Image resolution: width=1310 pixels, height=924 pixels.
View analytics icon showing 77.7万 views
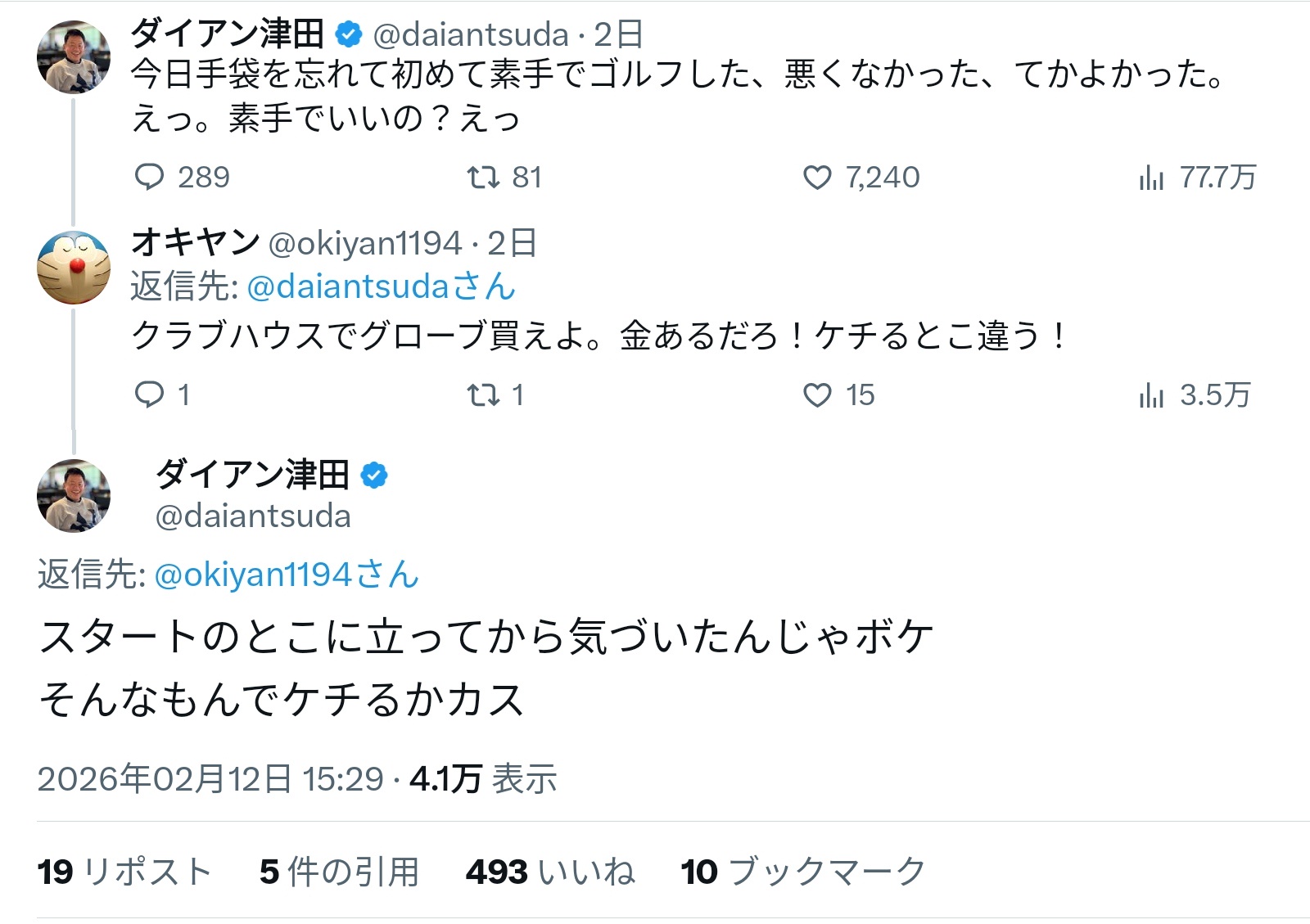click(x=1151, y=177)
